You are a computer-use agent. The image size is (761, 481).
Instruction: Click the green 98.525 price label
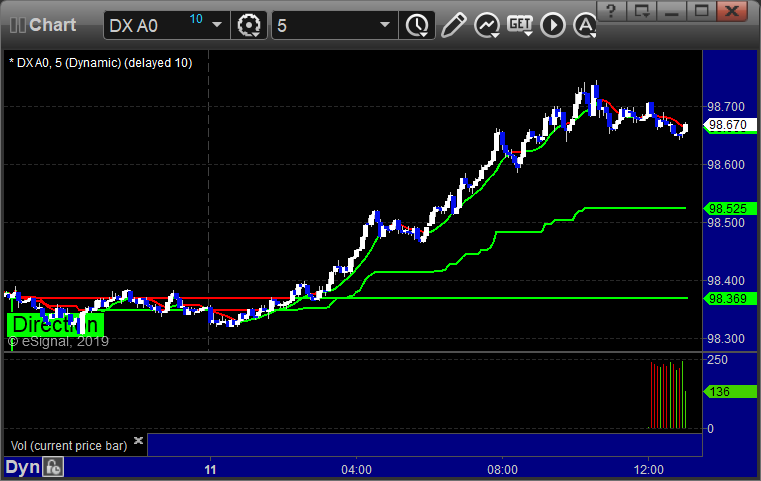tap(726, 208)
